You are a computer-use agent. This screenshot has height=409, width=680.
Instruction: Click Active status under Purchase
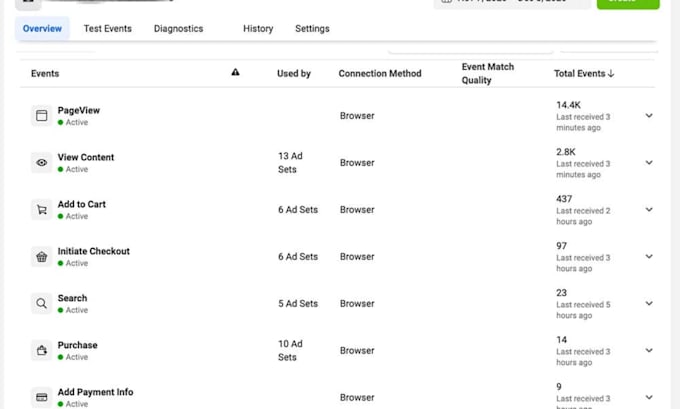(x=73, y=357)
